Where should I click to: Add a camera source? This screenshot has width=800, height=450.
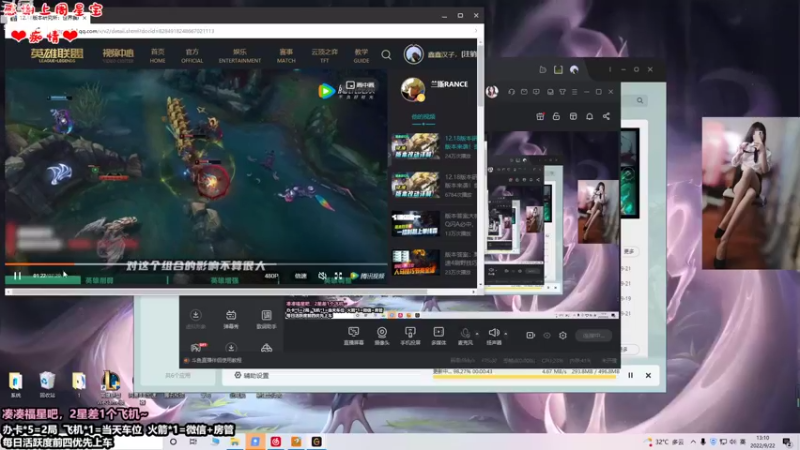tap(382, 336)
